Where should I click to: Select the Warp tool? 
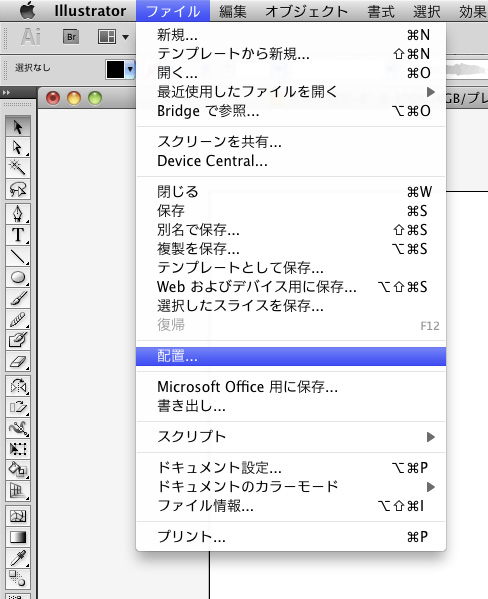[x=18, y=428]
